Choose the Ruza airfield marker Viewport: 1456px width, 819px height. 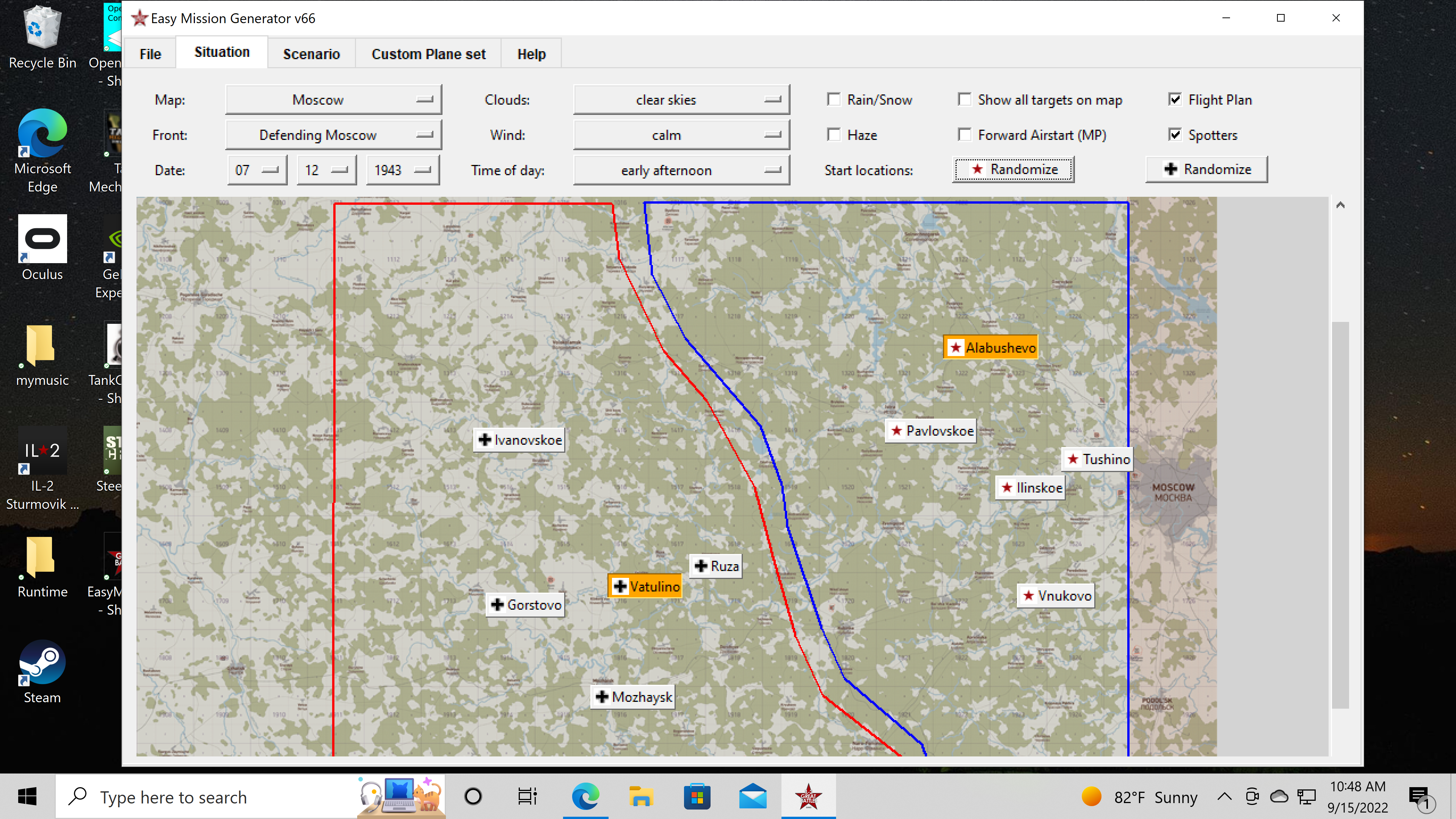pyautogui.click(x=715, y=566)
